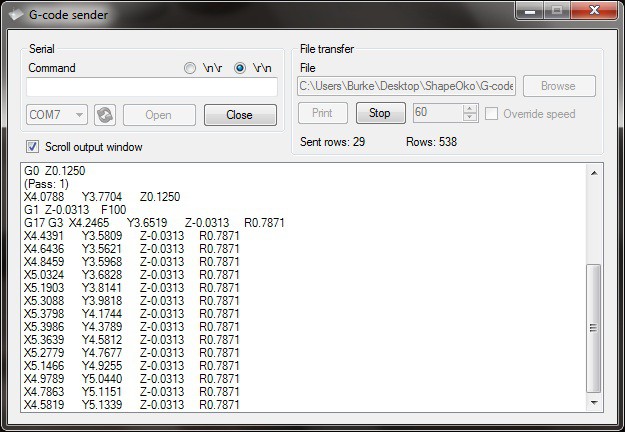This screenshot has height=432, width=625.
Task: Click the output line starting X4.6436
Action: [x=132, y=249]
